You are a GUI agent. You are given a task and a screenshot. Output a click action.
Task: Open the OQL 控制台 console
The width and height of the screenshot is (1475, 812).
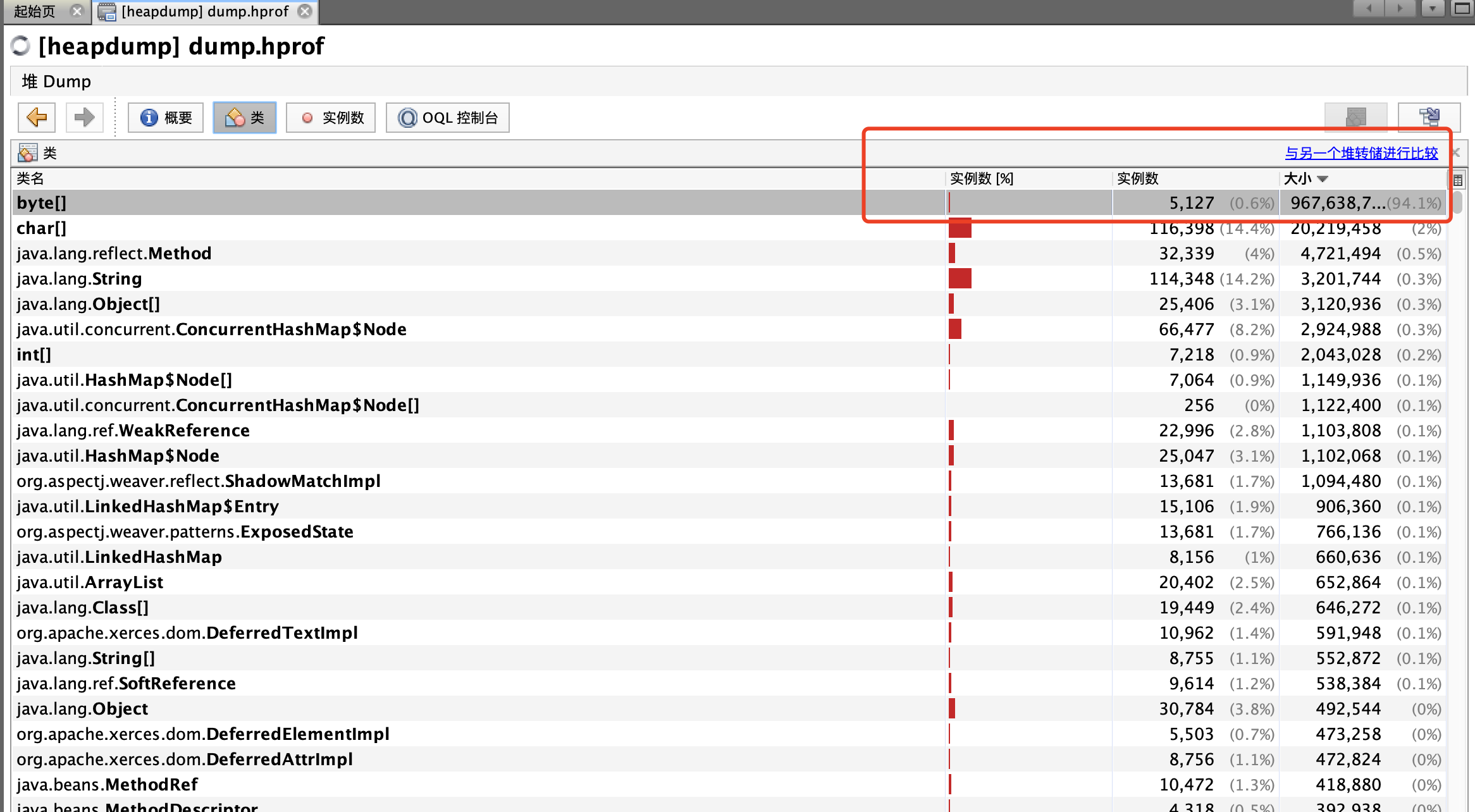point(448,118)
